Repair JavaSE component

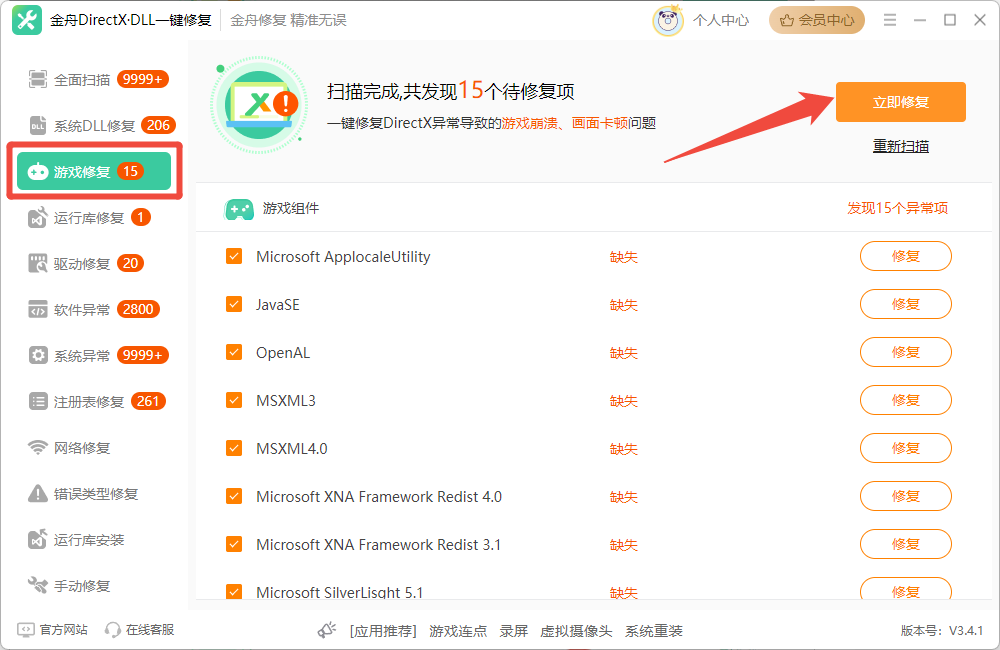point(906,304)
